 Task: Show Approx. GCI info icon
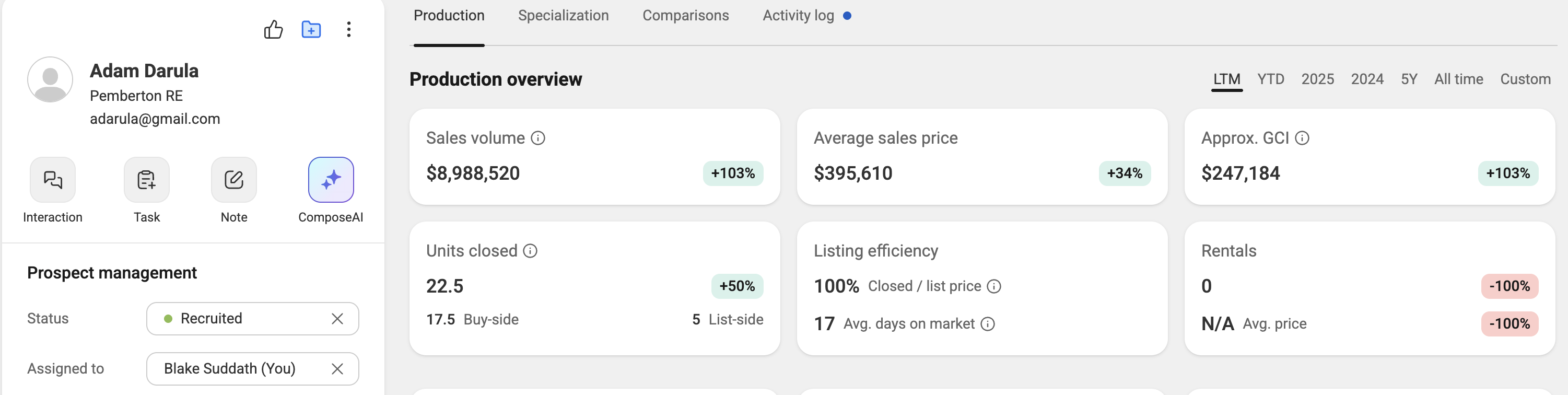click(x=1302, y=138)
